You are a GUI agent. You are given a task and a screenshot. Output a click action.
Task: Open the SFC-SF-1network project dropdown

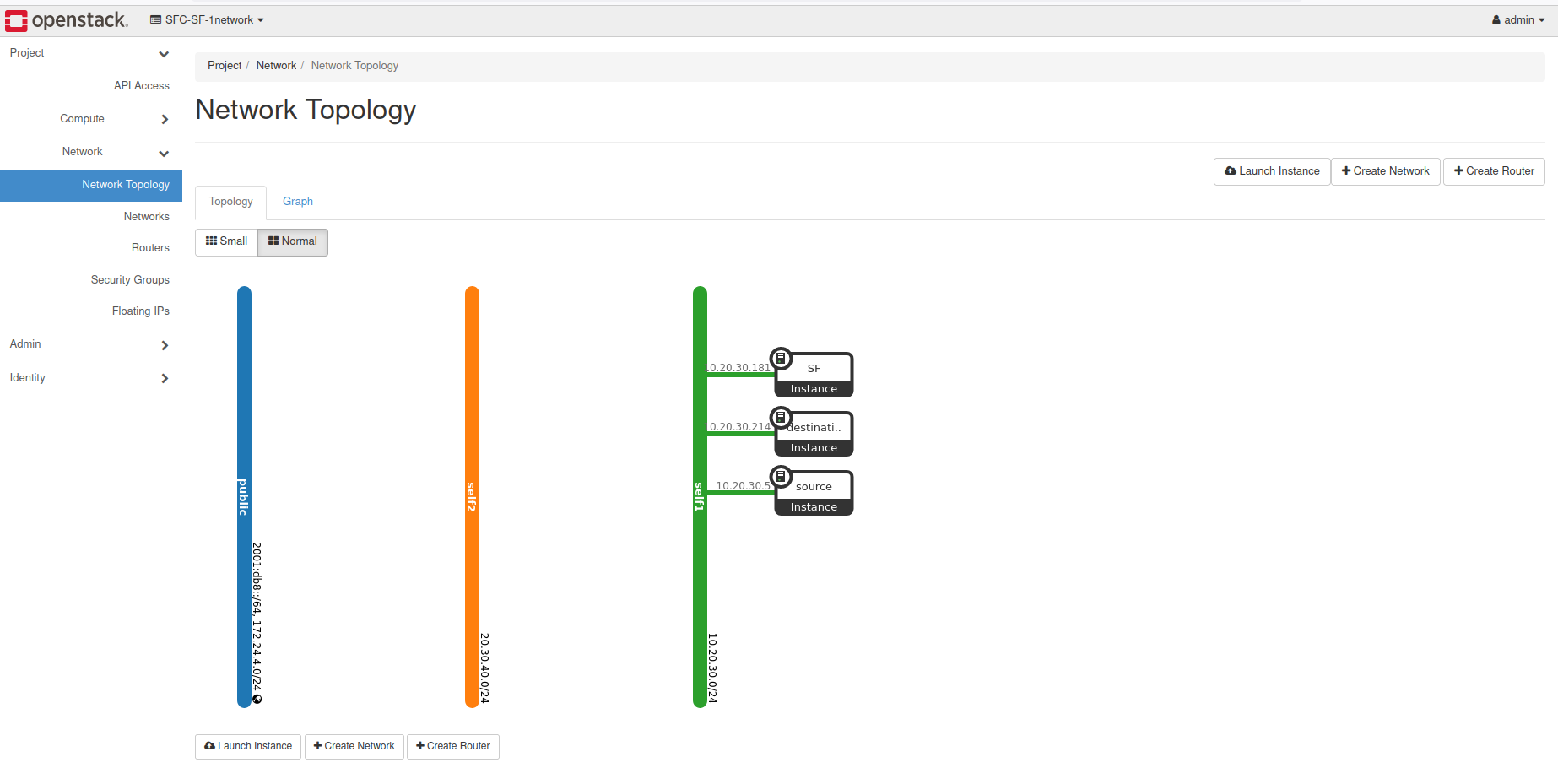(208, 20)
